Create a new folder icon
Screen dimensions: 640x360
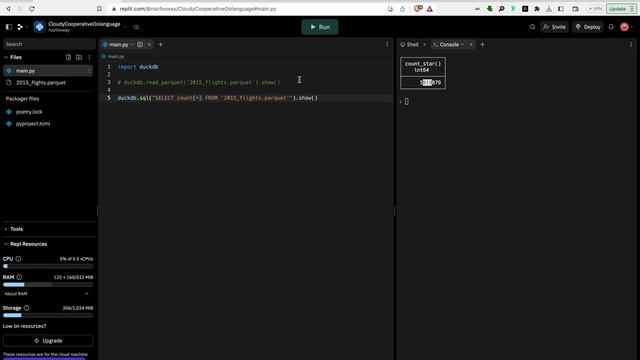[79, 58]
